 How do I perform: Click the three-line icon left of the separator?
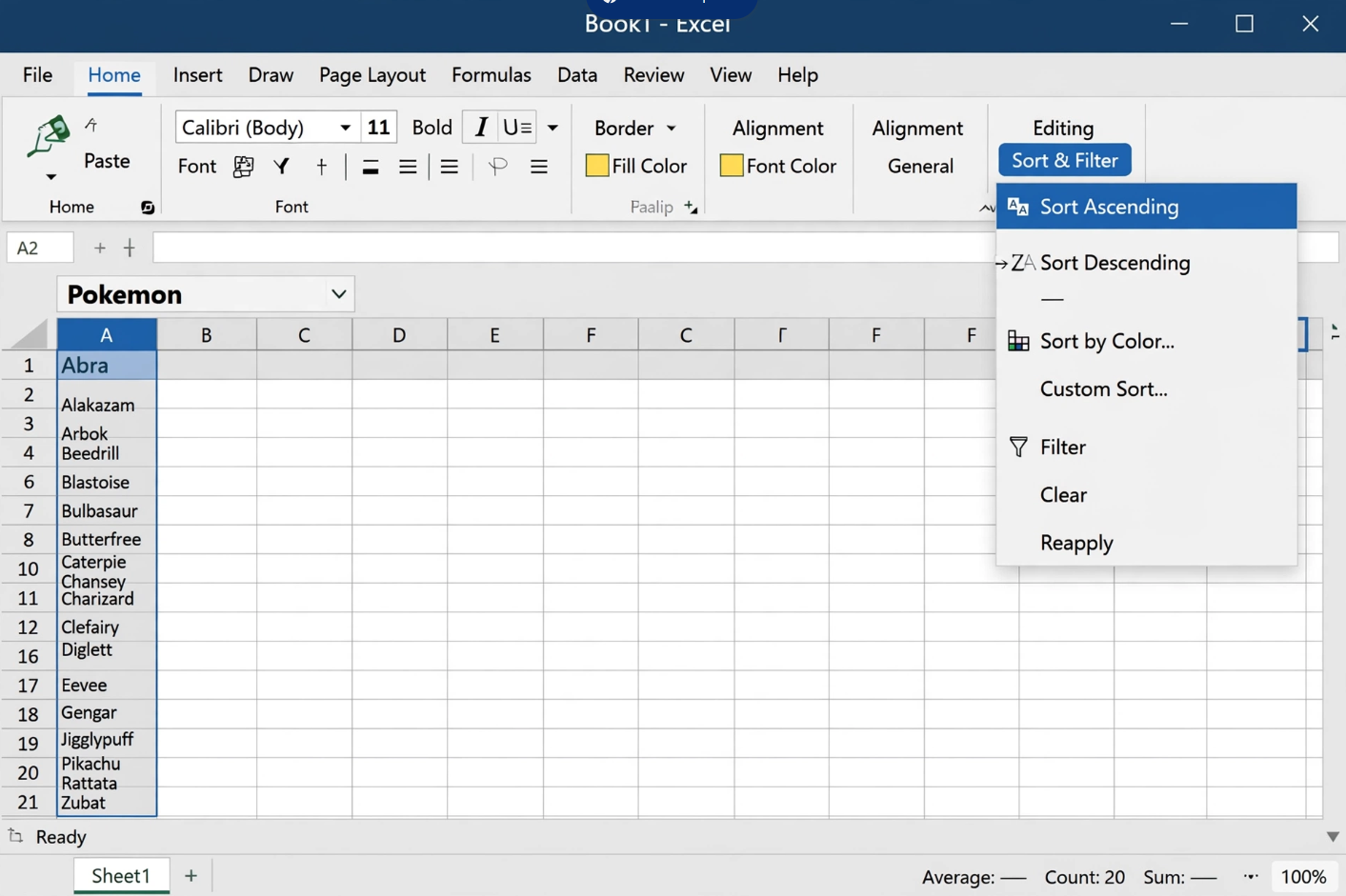[408, 168]
